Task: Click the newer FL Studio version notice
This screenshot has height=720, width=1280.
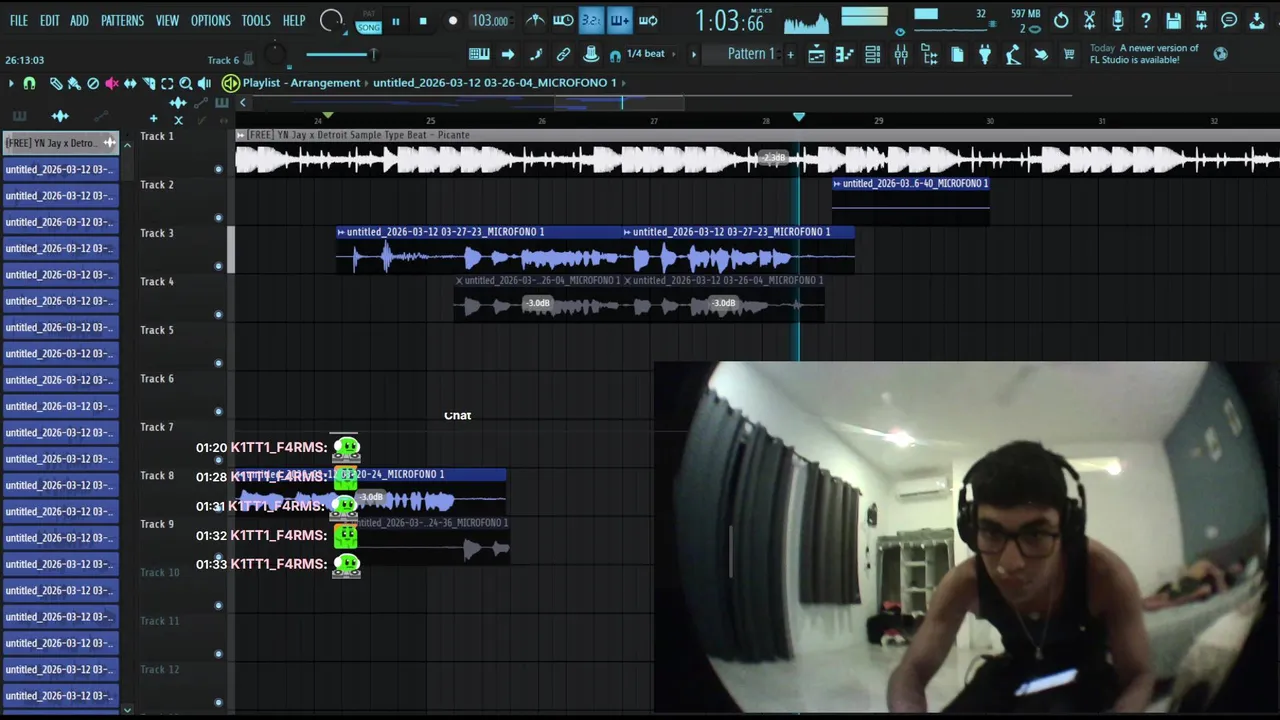Action: (1144, 54)
